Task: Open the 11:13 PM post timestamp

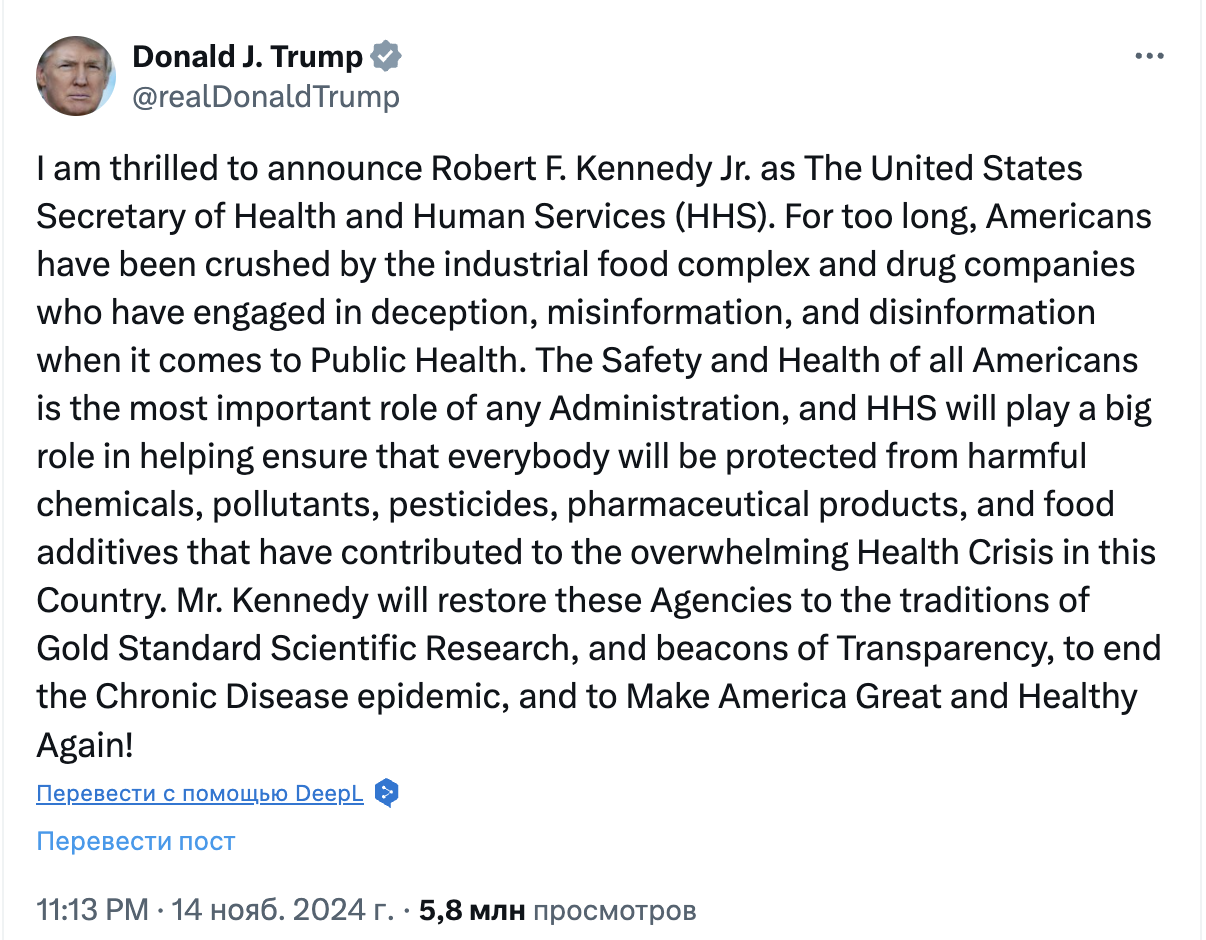Action: click(93, 911)
